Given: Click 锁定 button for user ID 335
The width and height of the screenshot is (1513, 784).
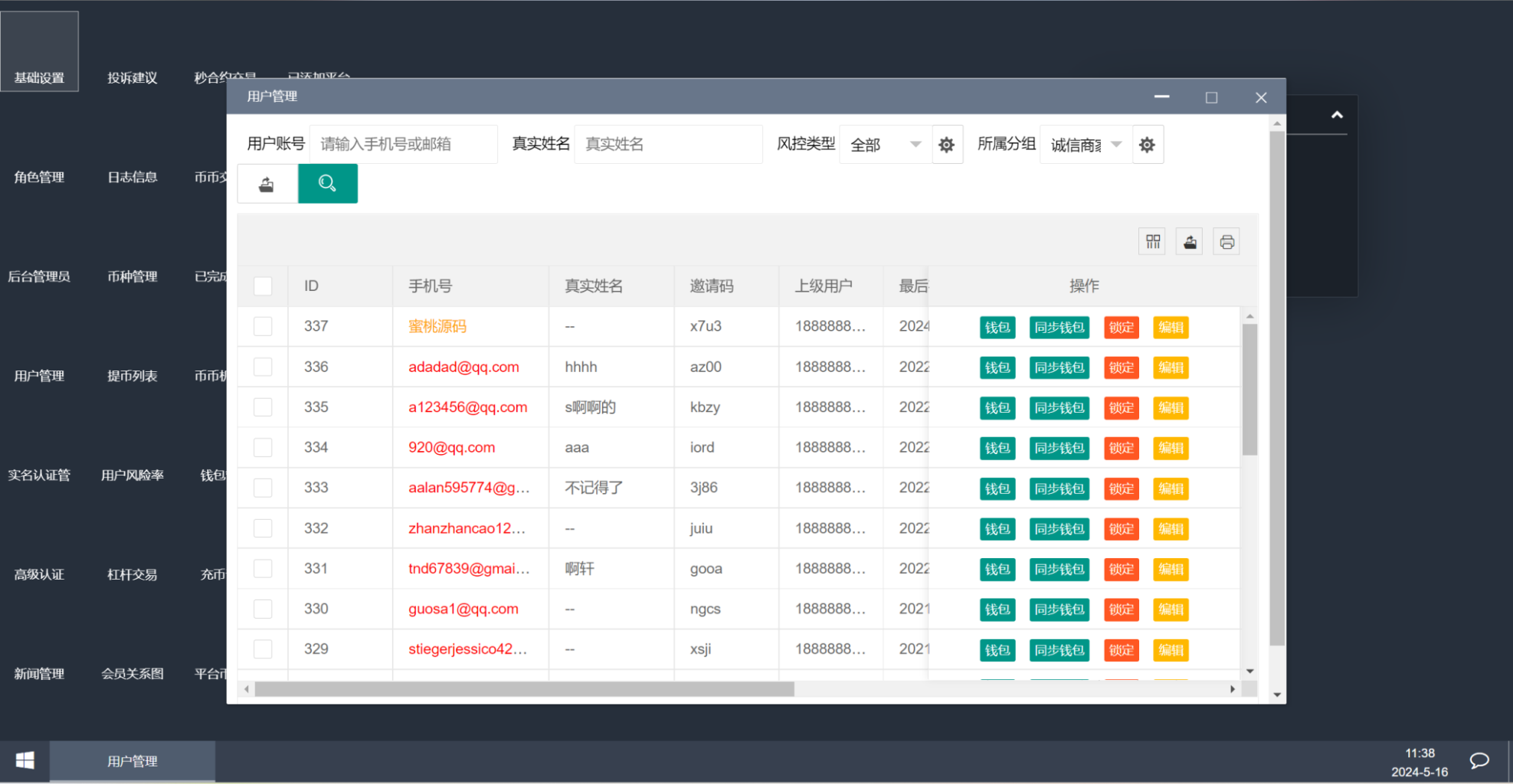Looking at the screenshot, I should point(1121,408).
